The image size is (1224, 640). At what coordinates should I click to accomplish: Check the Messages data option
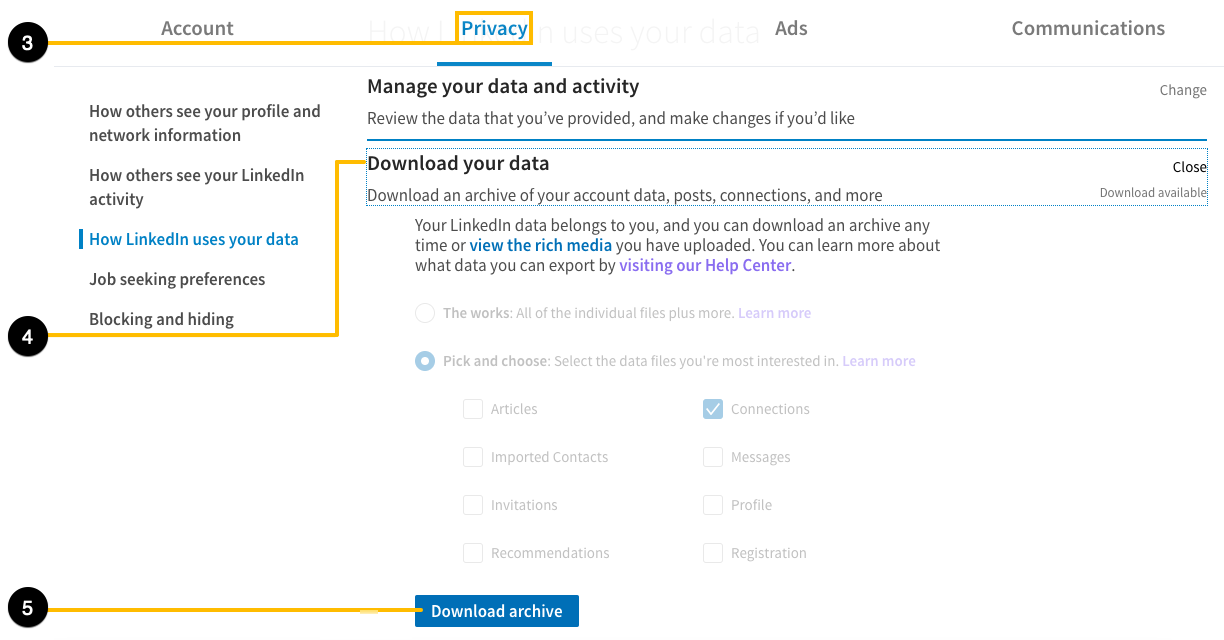[713, 457]
